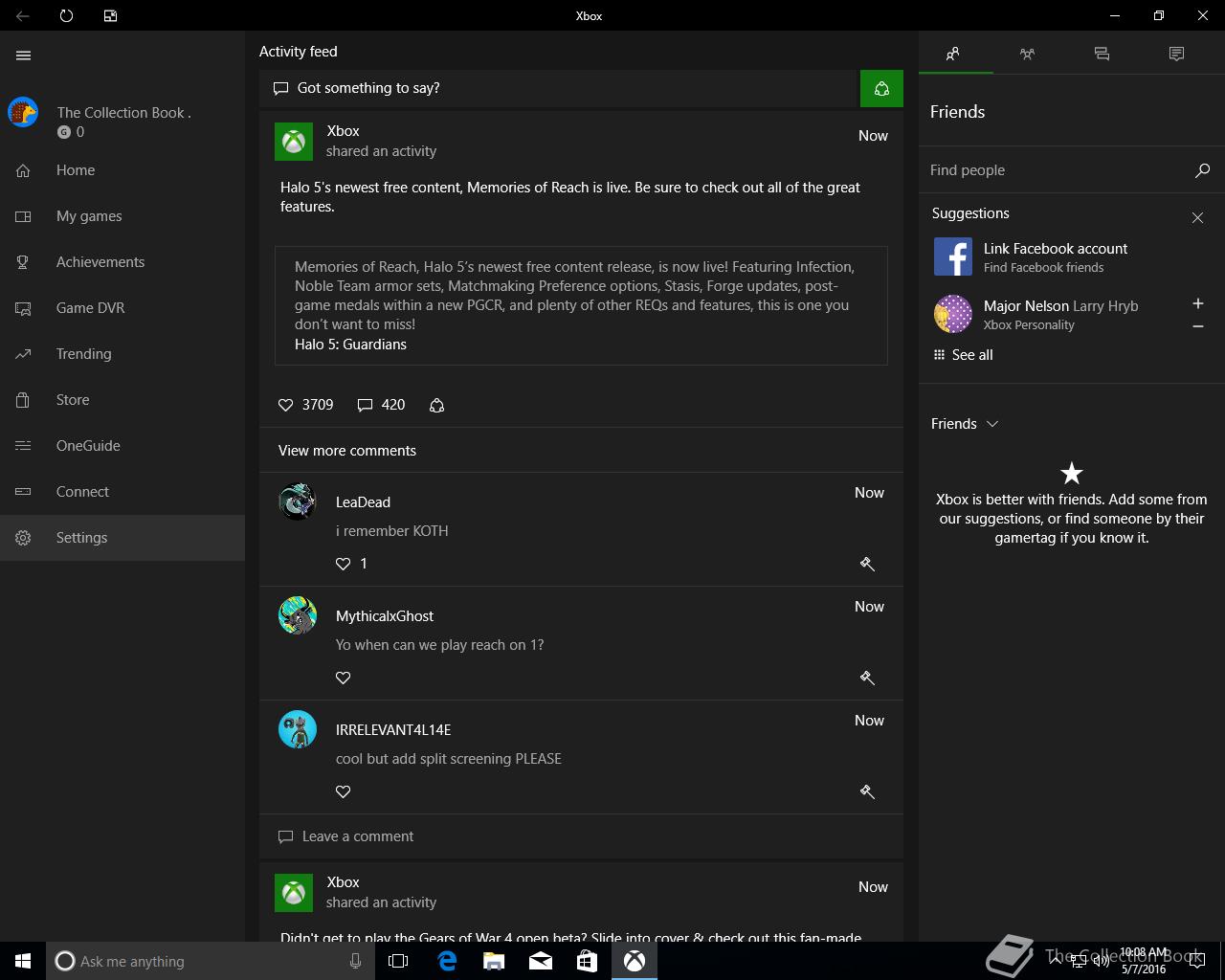Like the Halo 5 Xbox post
The width and height of the screenshot is (1225, 980).
pos(285,405)
